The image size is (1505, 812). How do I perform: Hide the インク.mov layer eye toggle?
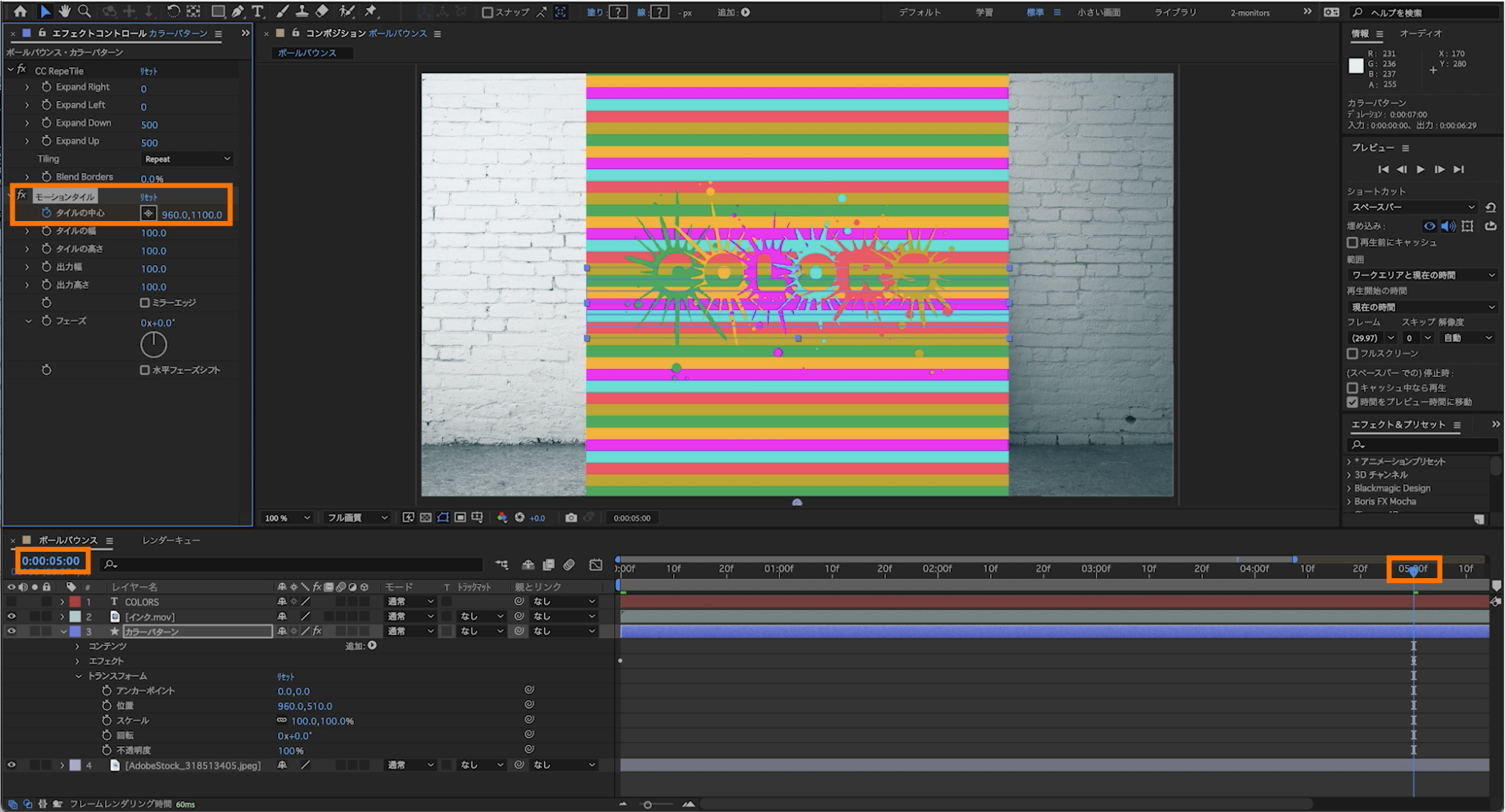coord(11,617)
